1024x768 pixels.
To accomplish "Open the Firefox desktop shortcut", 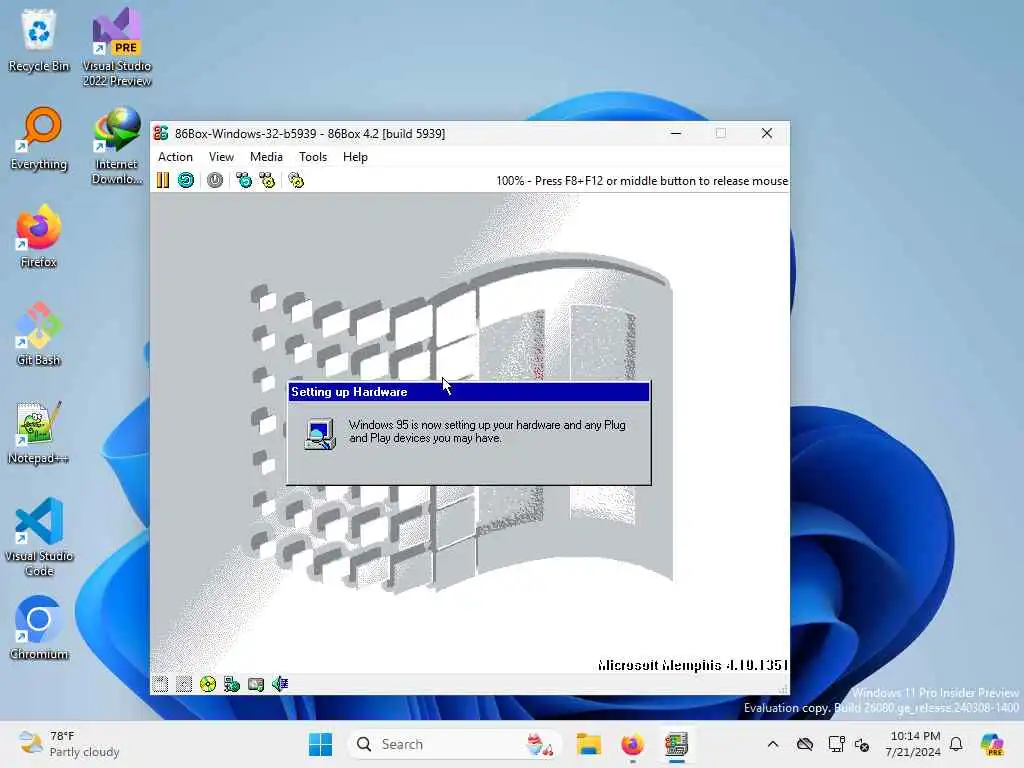I will (39, 236).
